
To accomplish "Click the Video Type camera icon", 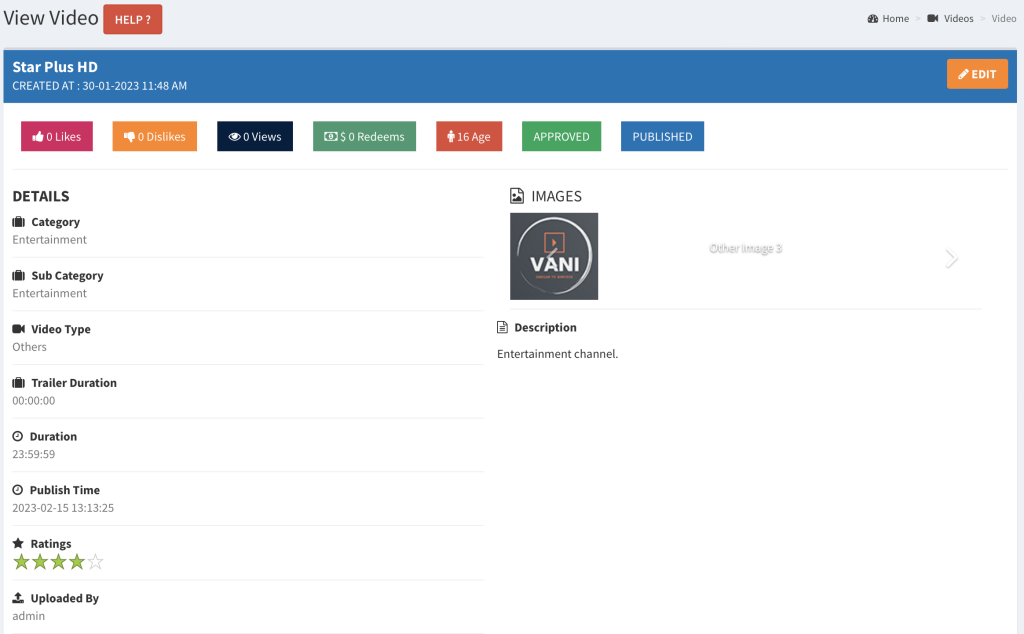I will 18,329.
